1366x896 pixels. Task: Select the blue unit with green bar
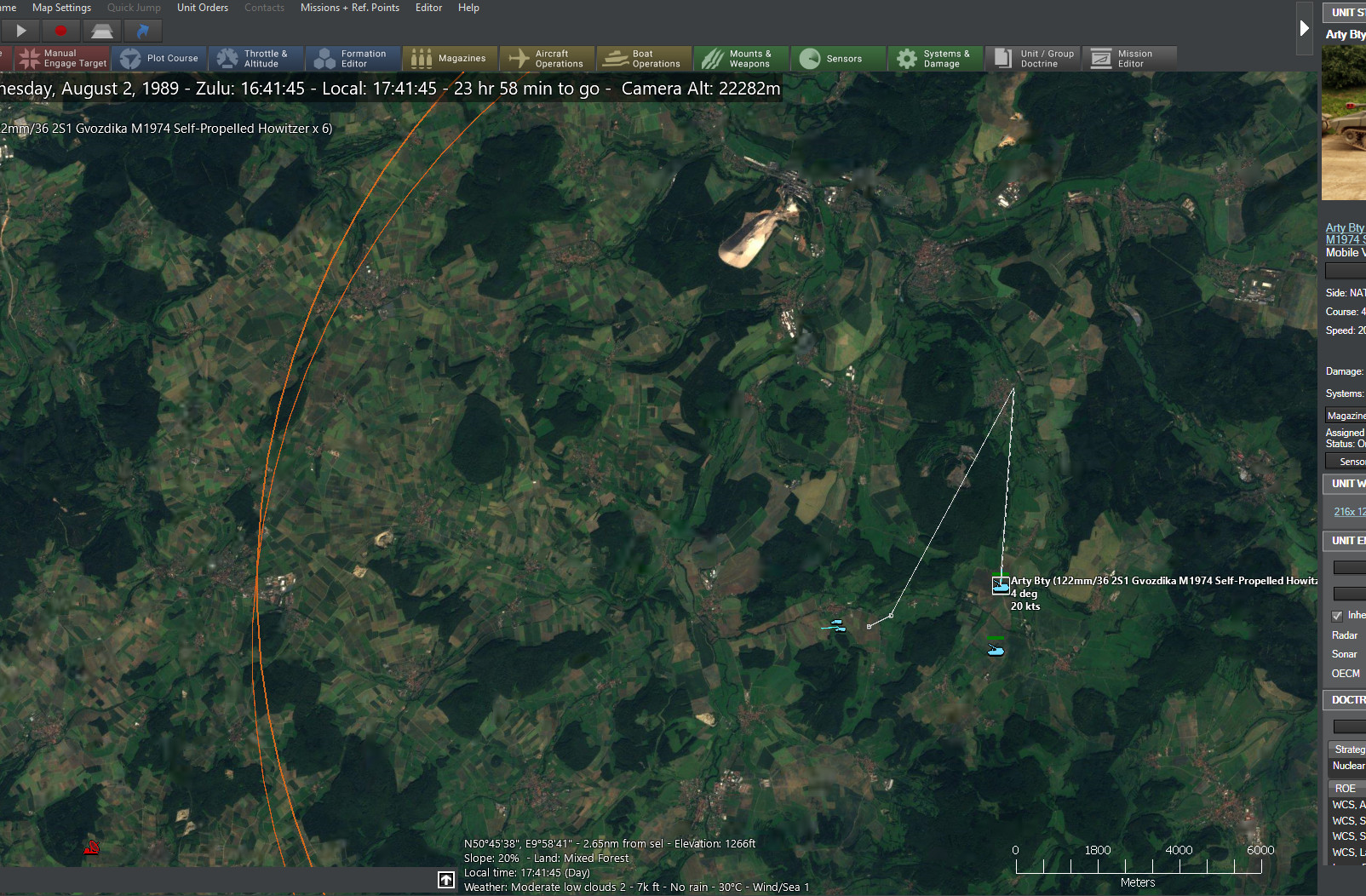click(996, 648)
